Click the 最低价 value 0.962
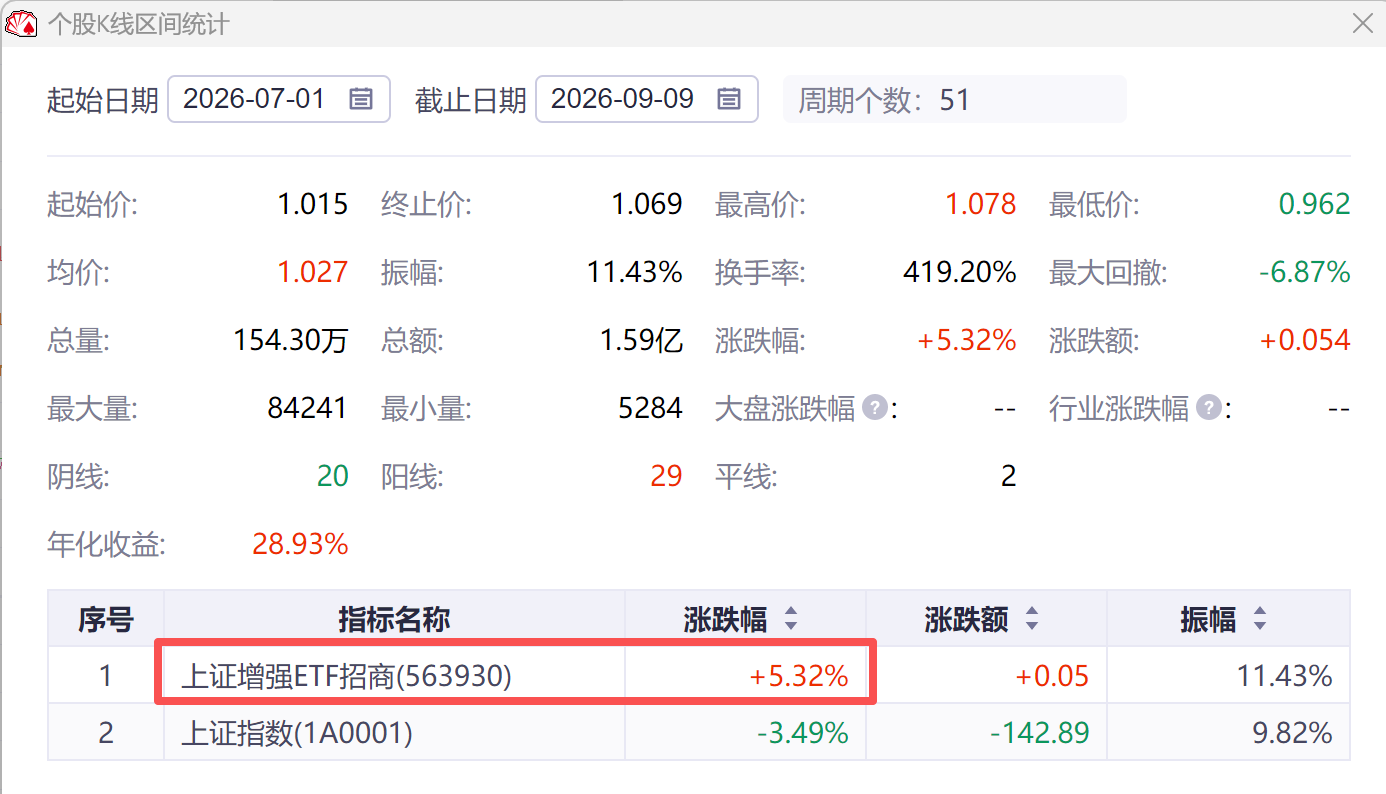The height and width of the screenshot is (794, 1386). 1315,205
